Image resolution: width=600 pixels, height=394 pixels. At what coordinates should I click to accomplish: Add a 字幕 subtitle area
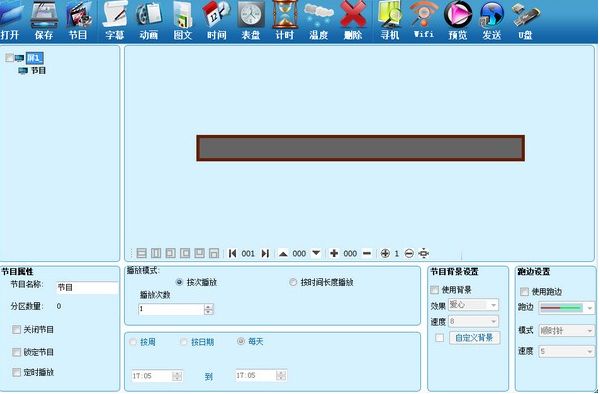click(114, 21)
